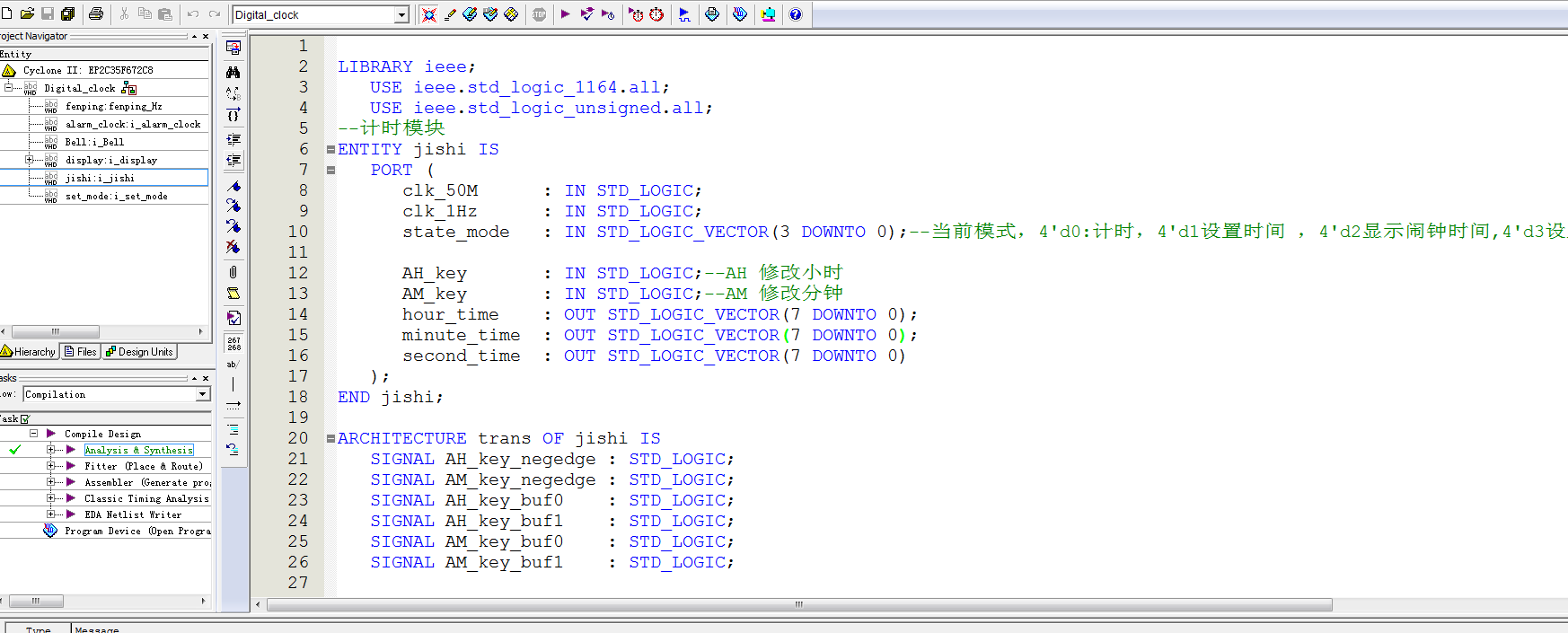Open the Flow Compilation dropdown
The height and width of the screenshot is (633, 1568).
202,394
